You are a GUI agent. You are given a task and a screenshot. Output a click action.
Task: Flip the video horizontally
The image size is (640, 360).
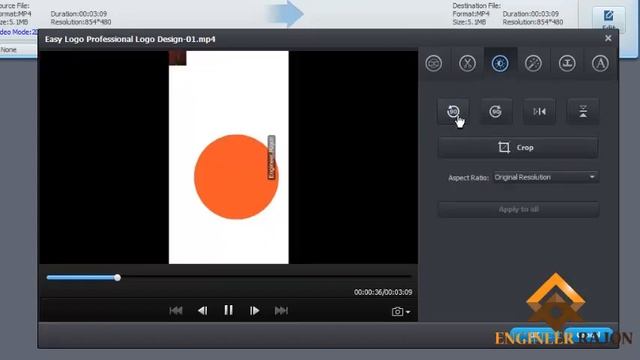coord(540,111)
